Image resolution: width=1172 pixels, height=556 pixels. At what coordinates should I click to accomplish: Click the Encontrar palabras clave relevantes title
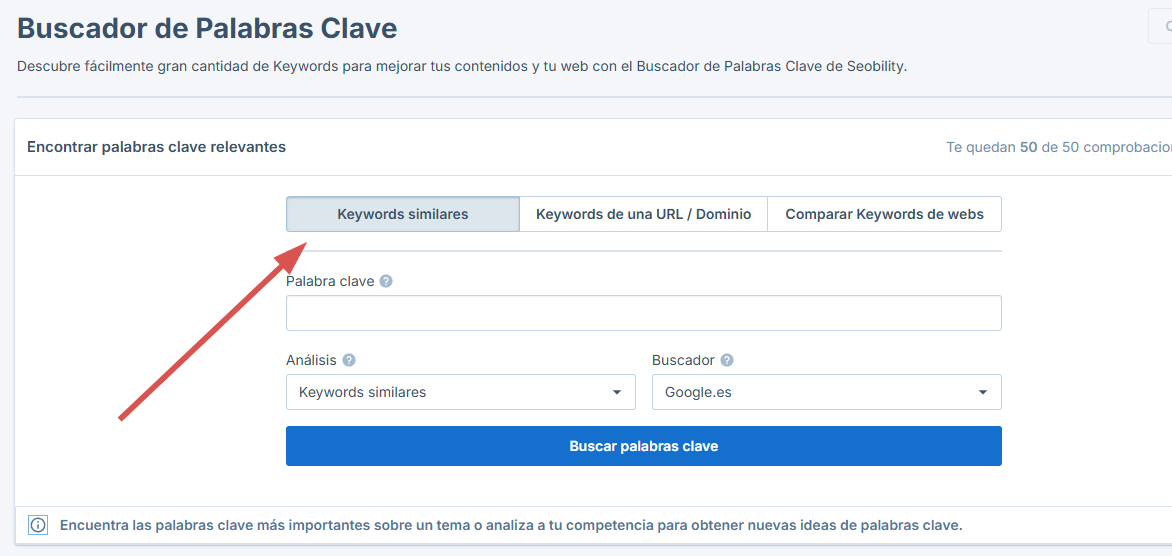[156, 147]
